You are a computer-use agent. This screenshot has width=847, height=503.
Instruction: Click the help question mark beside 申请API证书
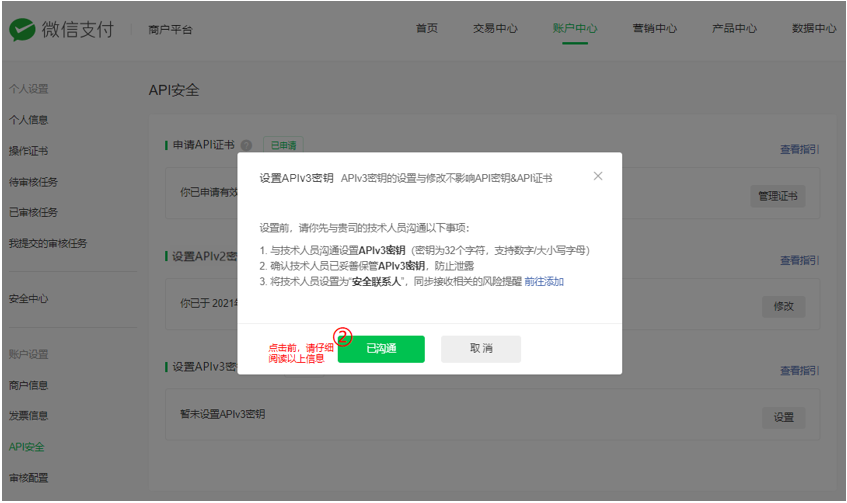(246, 146)
